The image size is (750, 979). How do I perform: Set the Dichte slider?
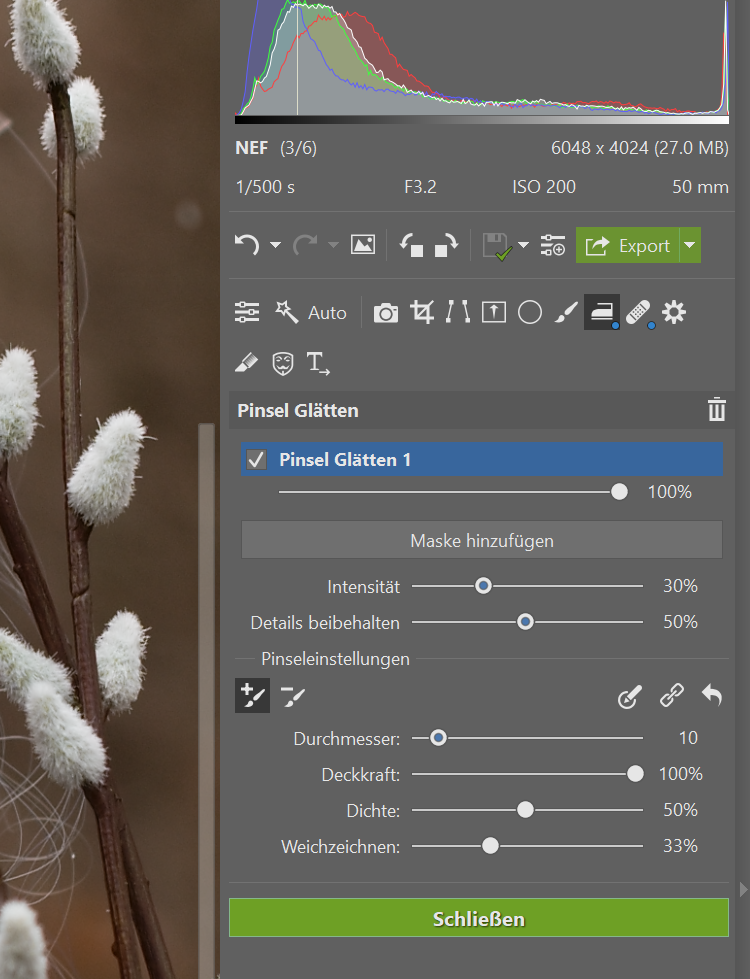(527, 810)
